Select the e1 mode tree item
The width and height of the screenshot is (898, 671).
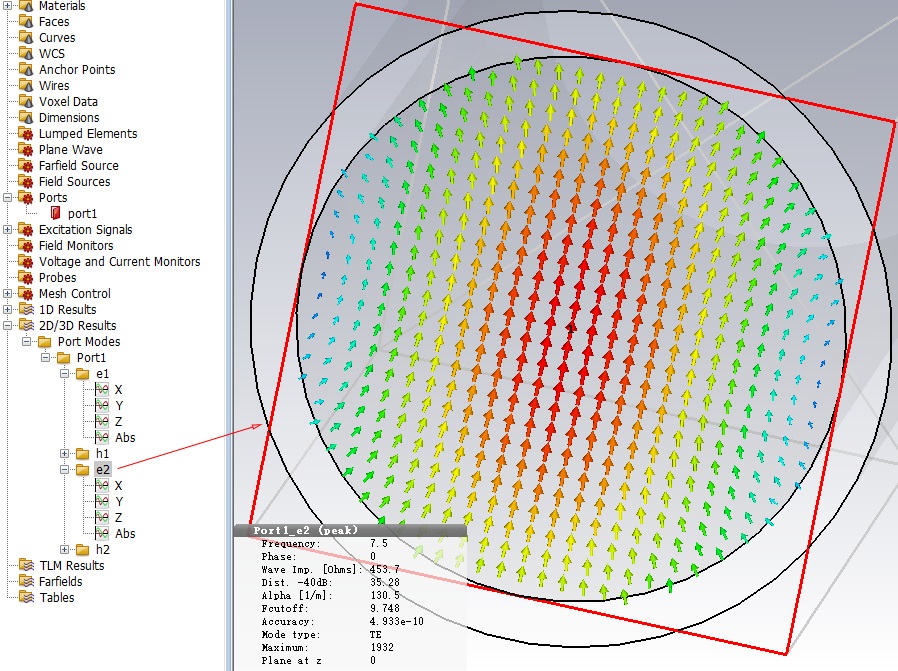click(x=102, y=374)
